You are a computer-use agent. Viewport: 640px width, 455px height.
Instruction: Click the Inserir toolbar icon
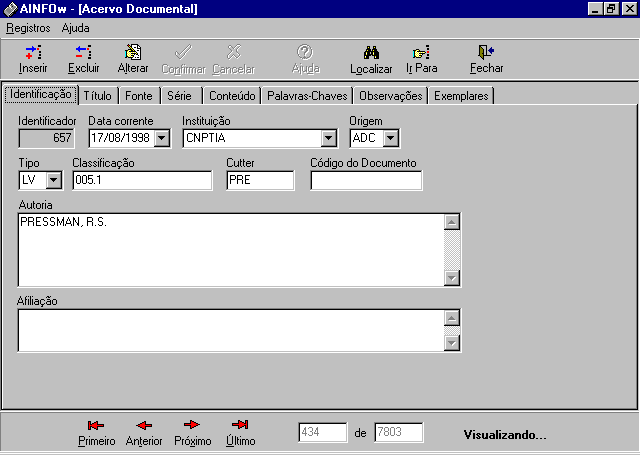[x=33, y=52]
